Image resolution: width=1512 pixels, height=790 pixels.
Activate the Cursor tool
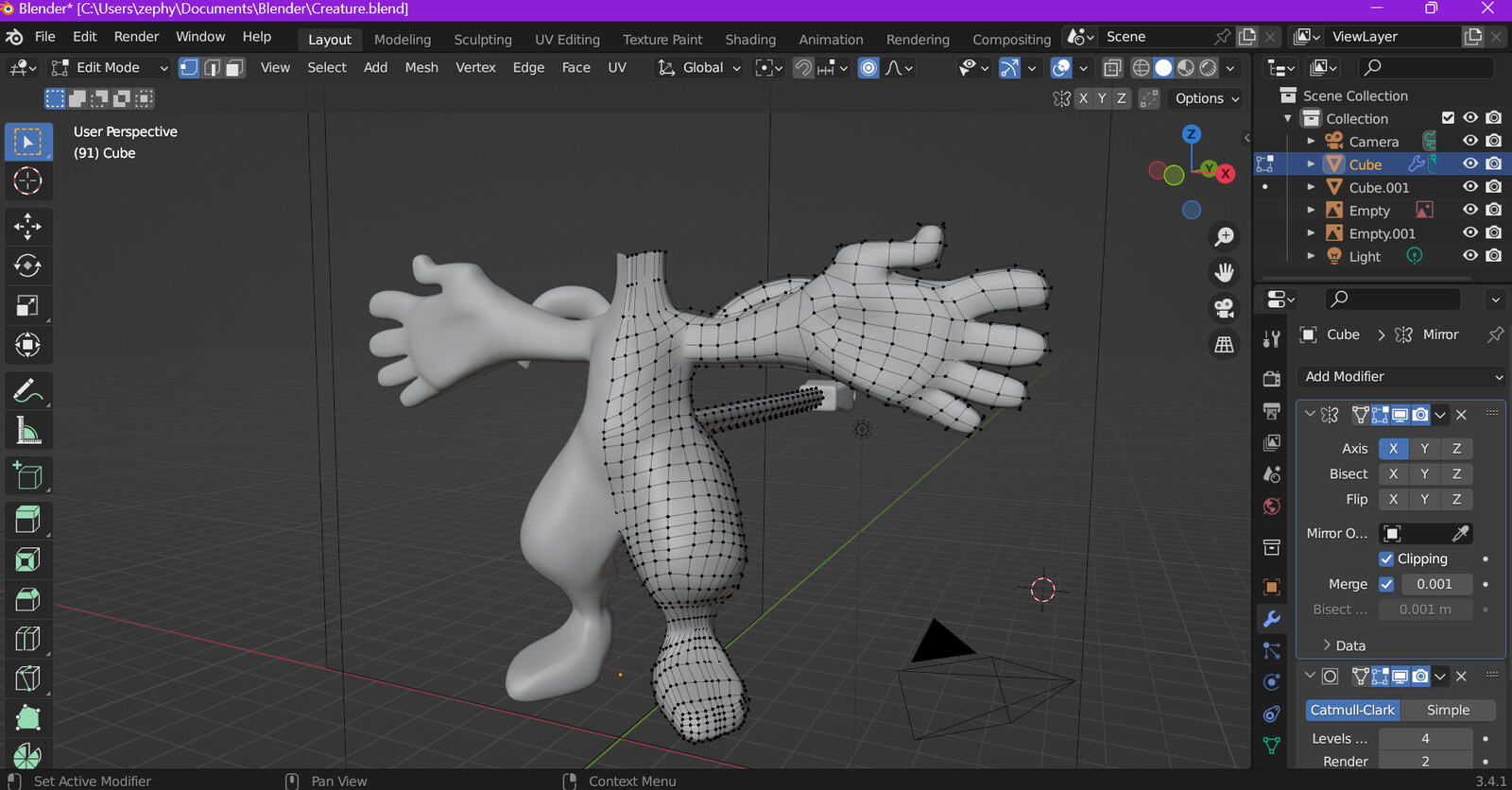pyautogui.click(x=28, y=180)
